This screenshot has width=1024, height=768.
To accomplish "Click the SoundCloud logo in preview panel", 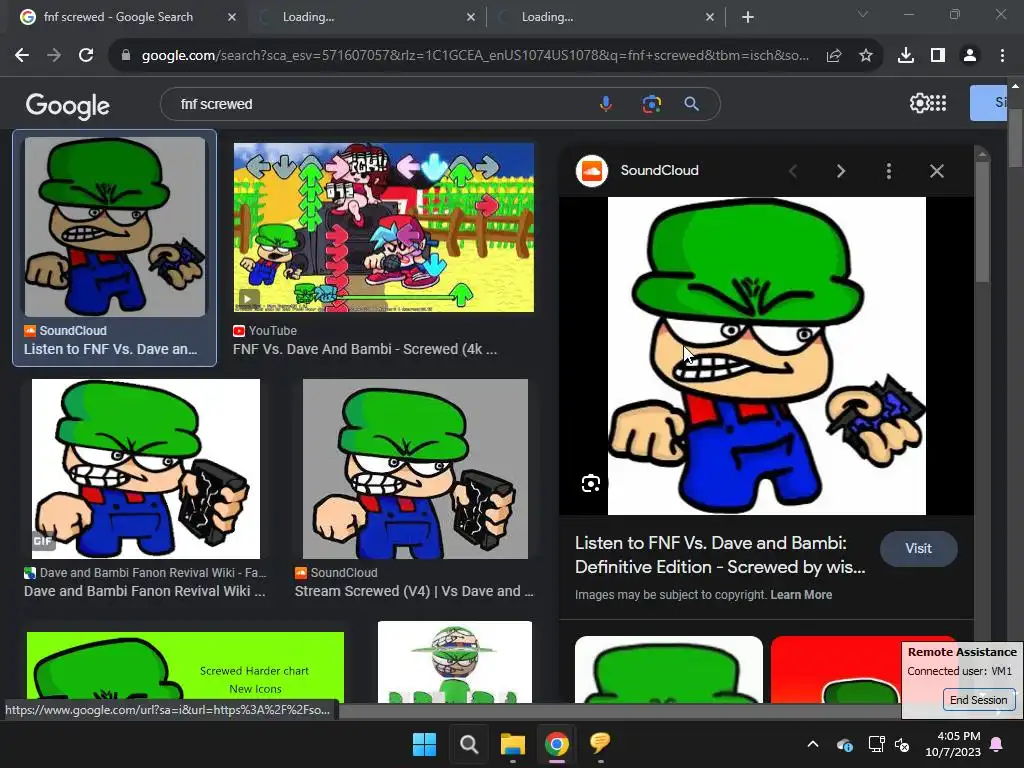I will tap(592, 171).
